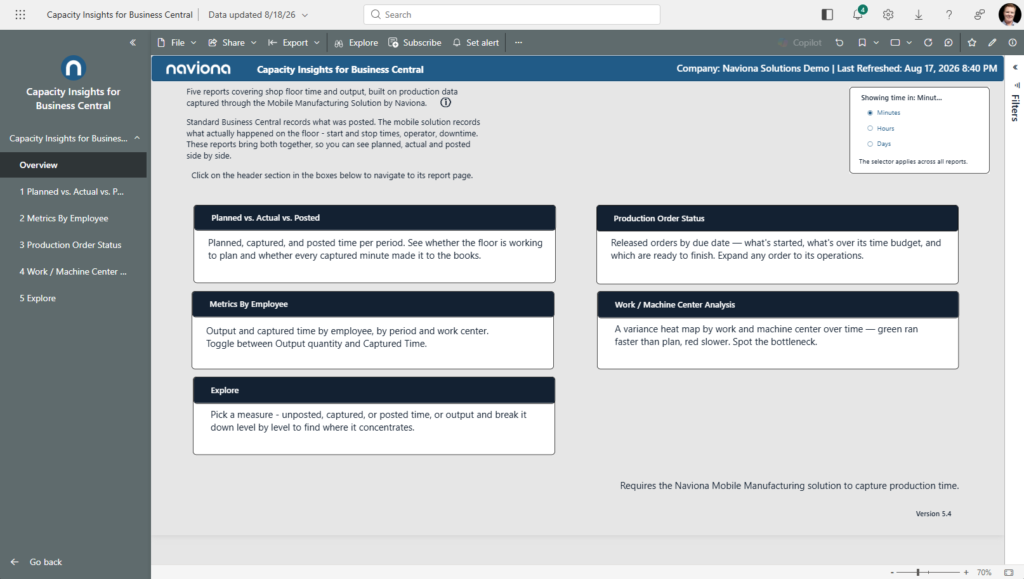Open the comments bubble icon
1024x579 pixels.
coord(948,42)
